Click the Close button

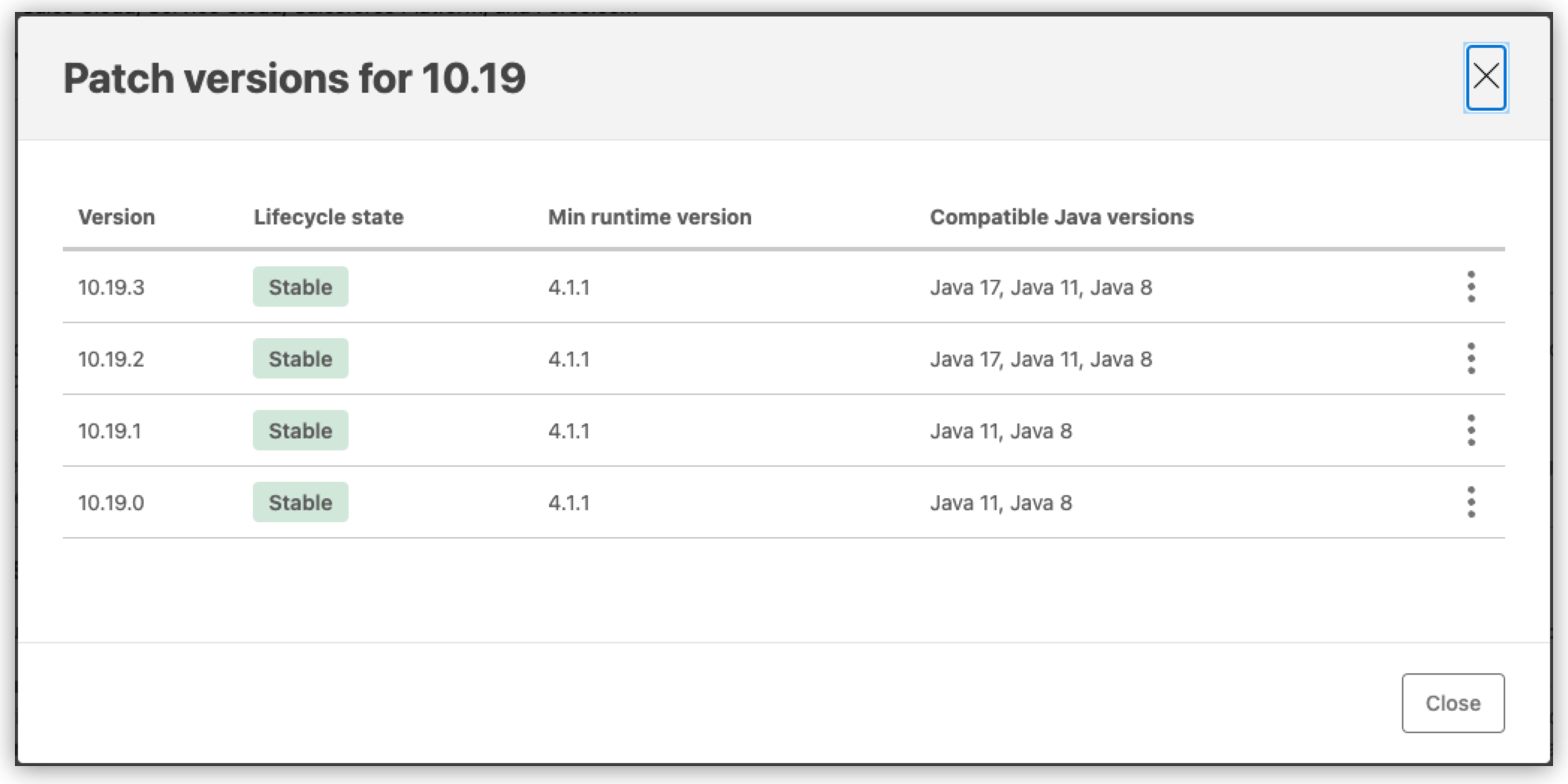(1452, 702)
